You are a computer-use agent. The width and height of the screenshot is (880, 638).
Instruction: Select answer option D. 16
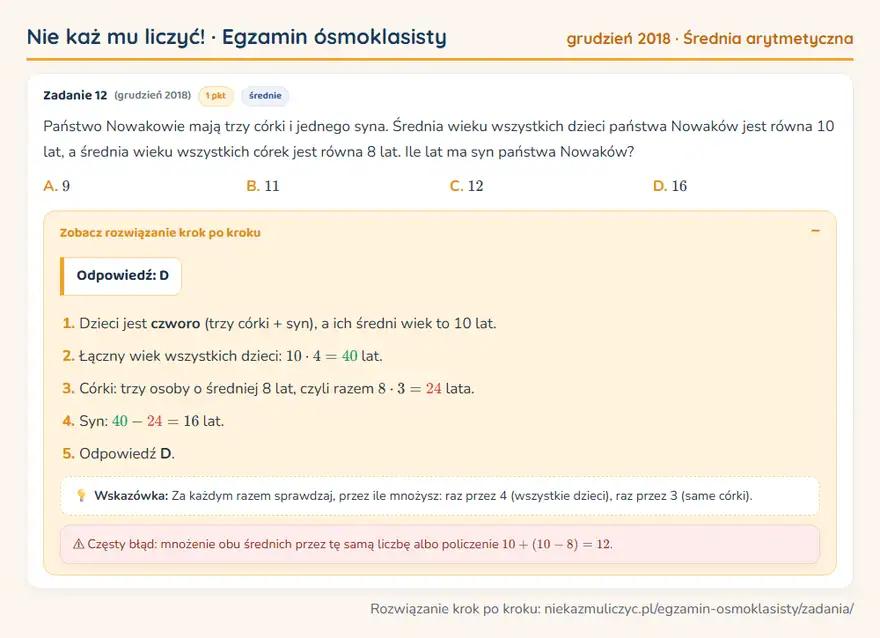[670, 186]
